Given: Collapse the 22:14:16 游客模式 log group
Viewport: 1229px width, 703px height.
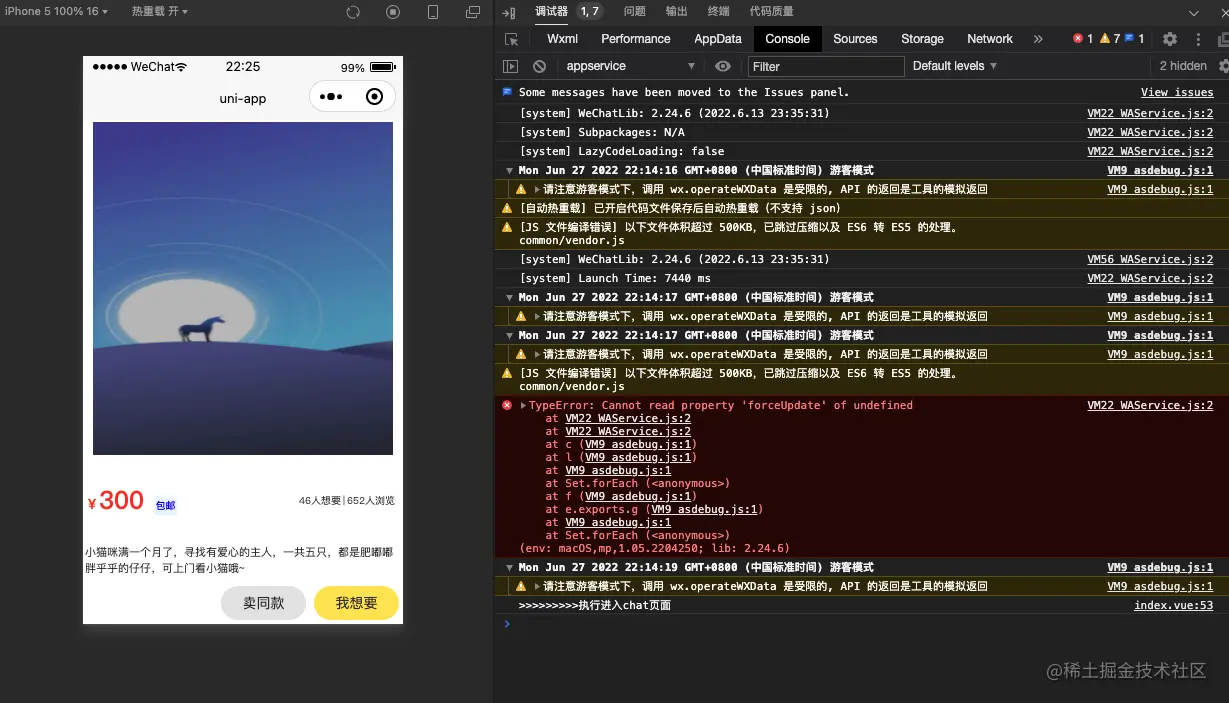Looking at the screenshot, I should [510, 171].
